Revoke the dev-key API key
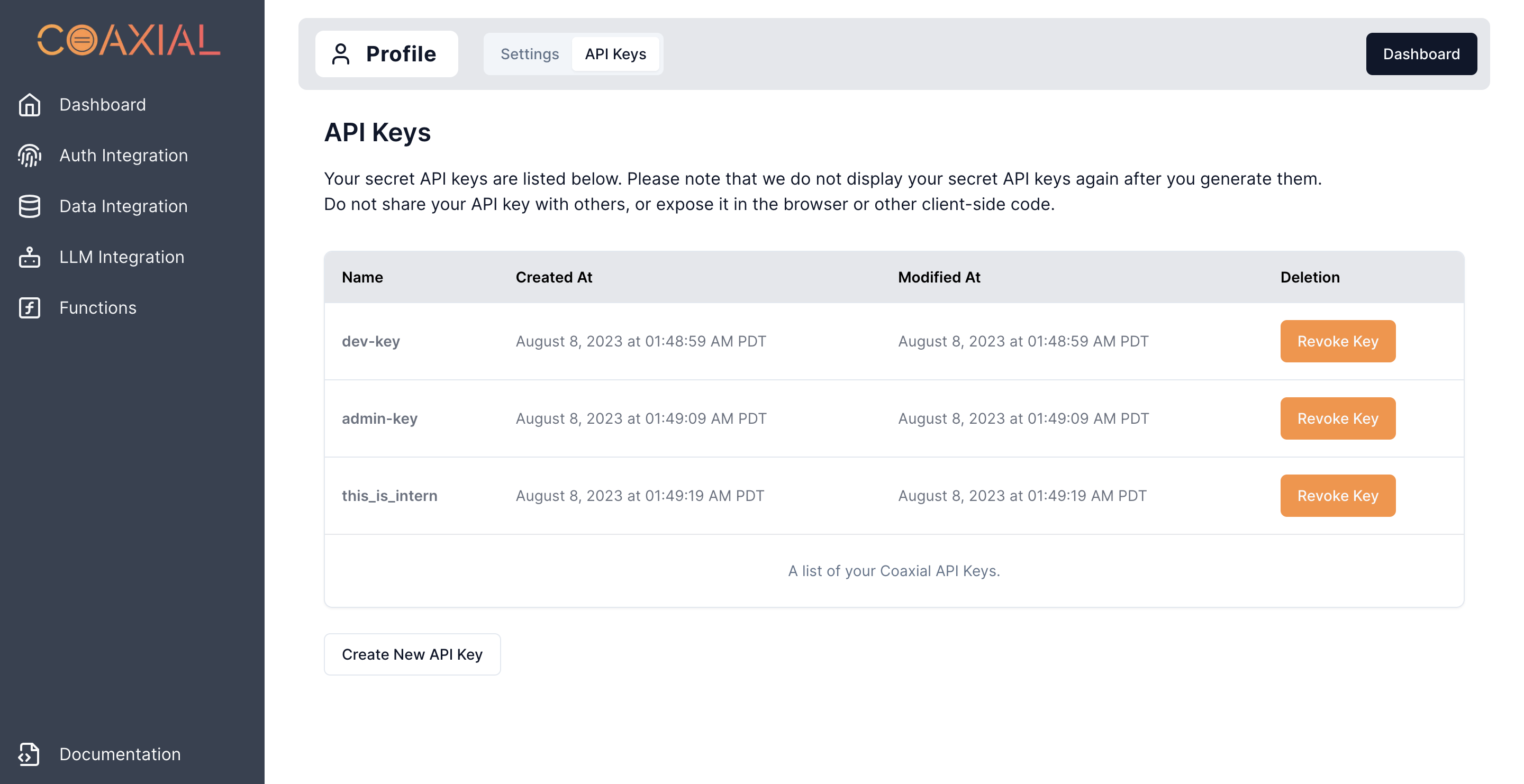This screenshot has width=1524, height=784. click(x=1338, y=341)
